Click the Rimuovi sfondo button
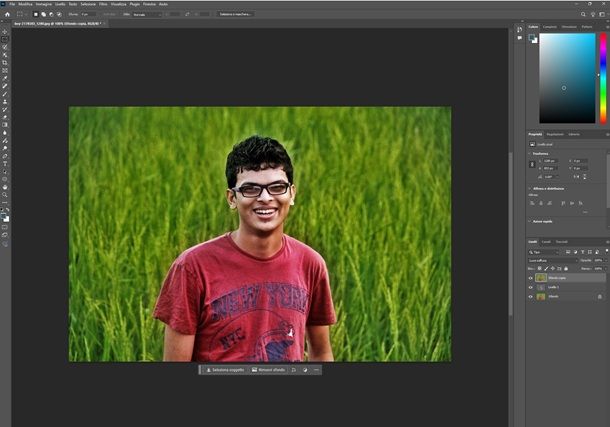610x427 pixels. coord(269,370)
